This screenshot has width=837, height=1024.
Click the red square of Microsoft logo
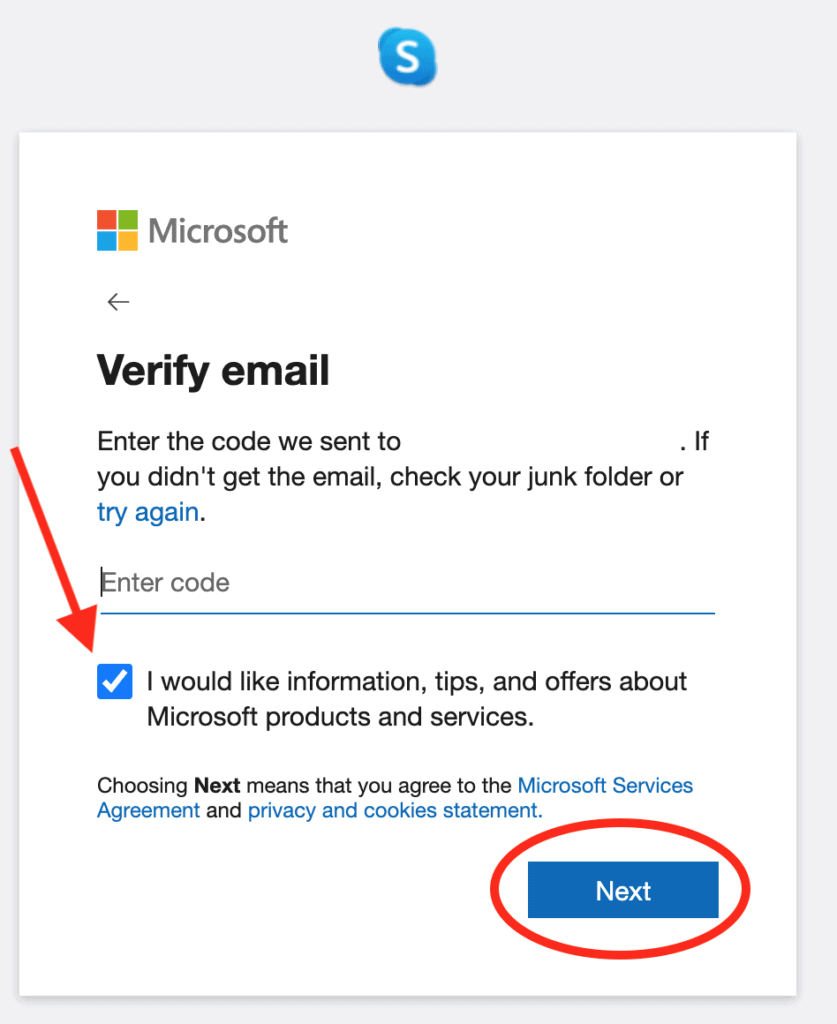click(x=107, y=220)
